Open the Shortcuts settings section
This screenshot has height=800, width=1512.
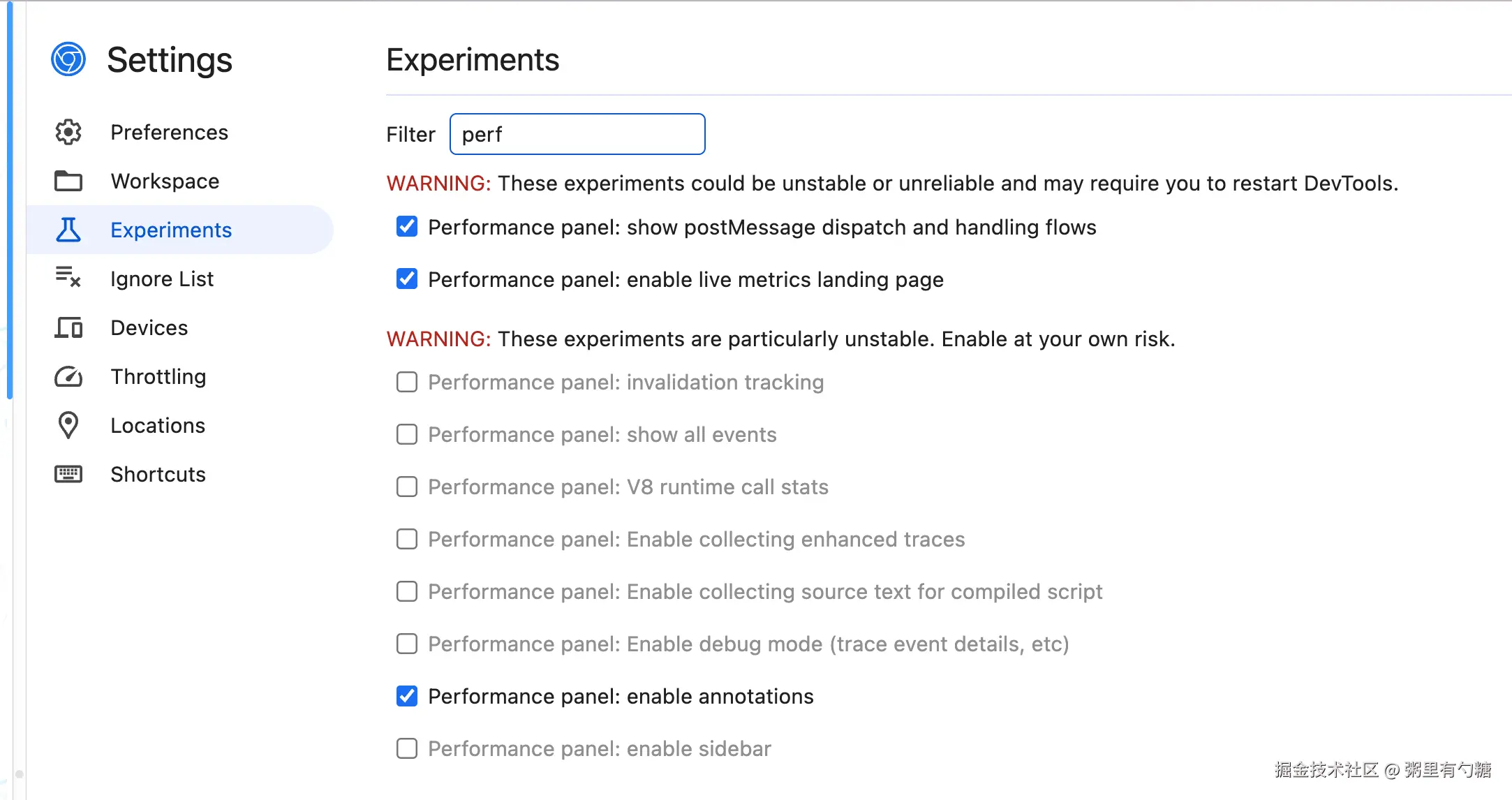point(158,474)
